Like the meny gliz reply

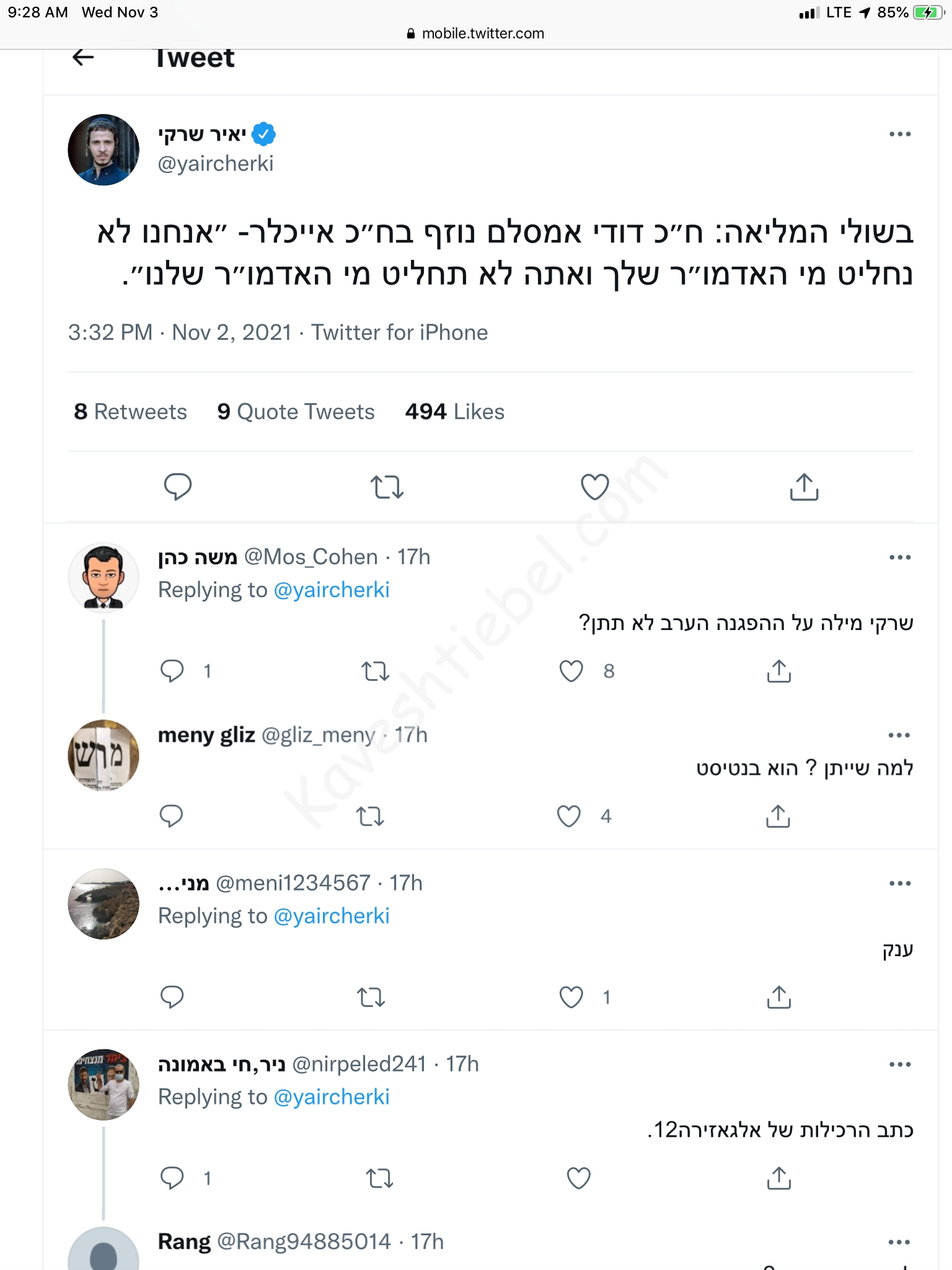tap(569, 816)
